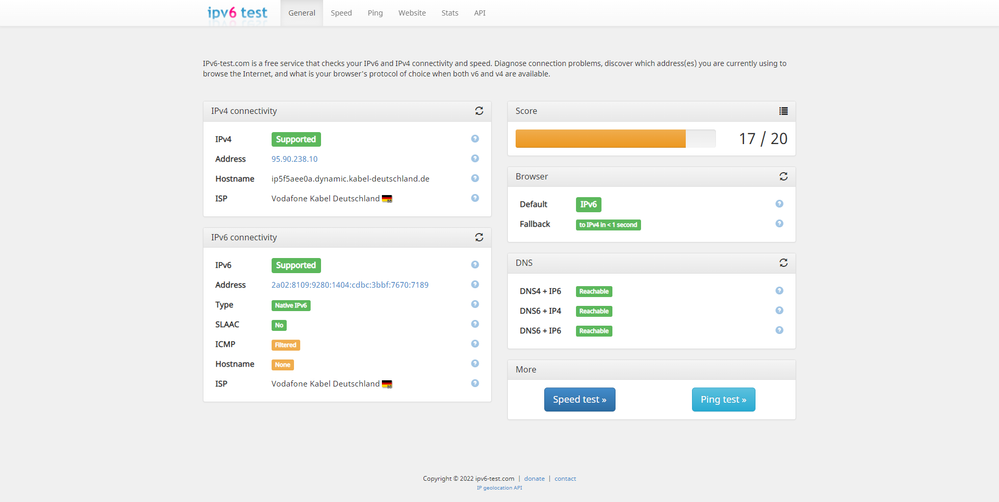The width and height of the screenshot is (999, 502).
Task: Click the ipv6 test logo
Action: pos(238,13)
